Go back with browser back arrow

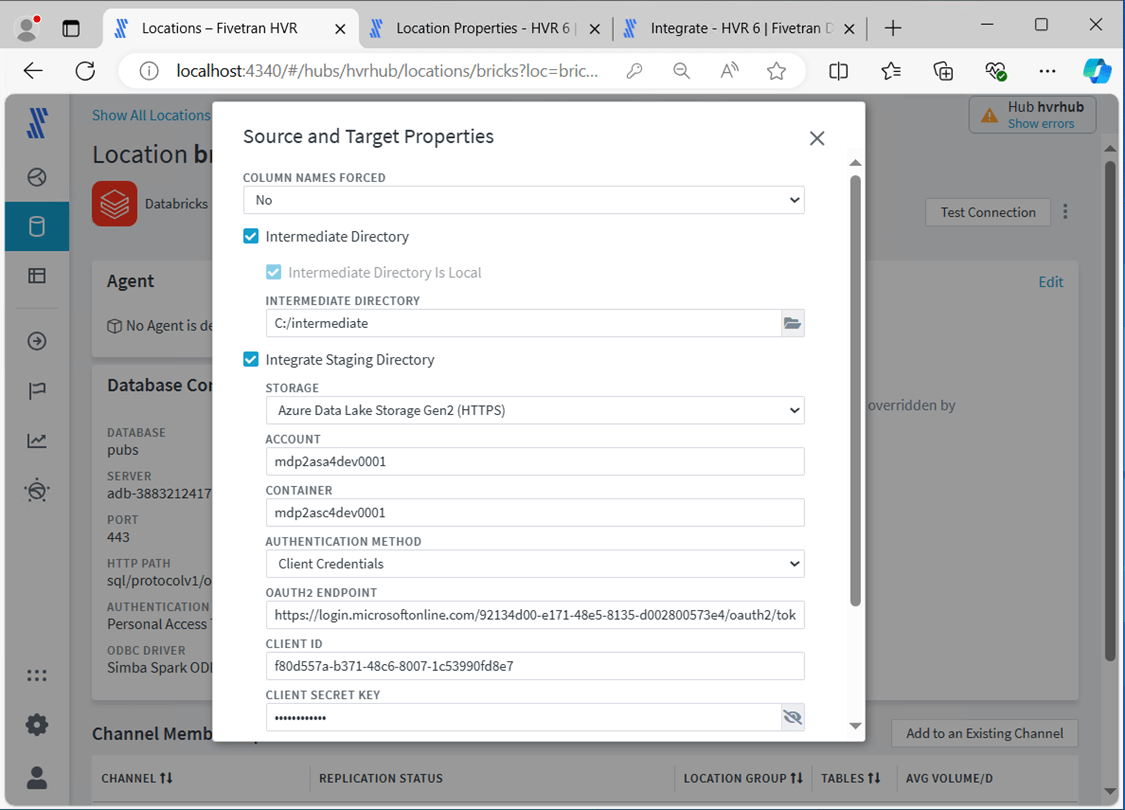coord(33,70)
